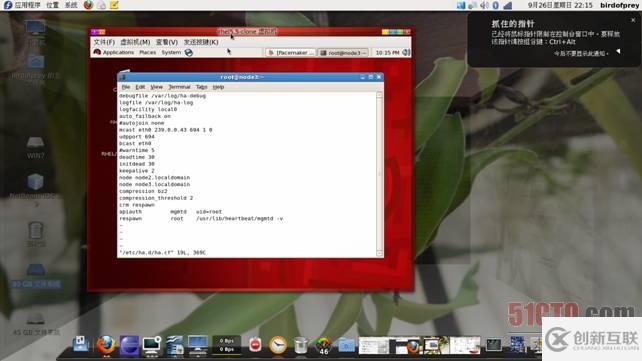The image size is (642, 361).
Task: Open the terminal File menu
Action: tap(126, 87)
